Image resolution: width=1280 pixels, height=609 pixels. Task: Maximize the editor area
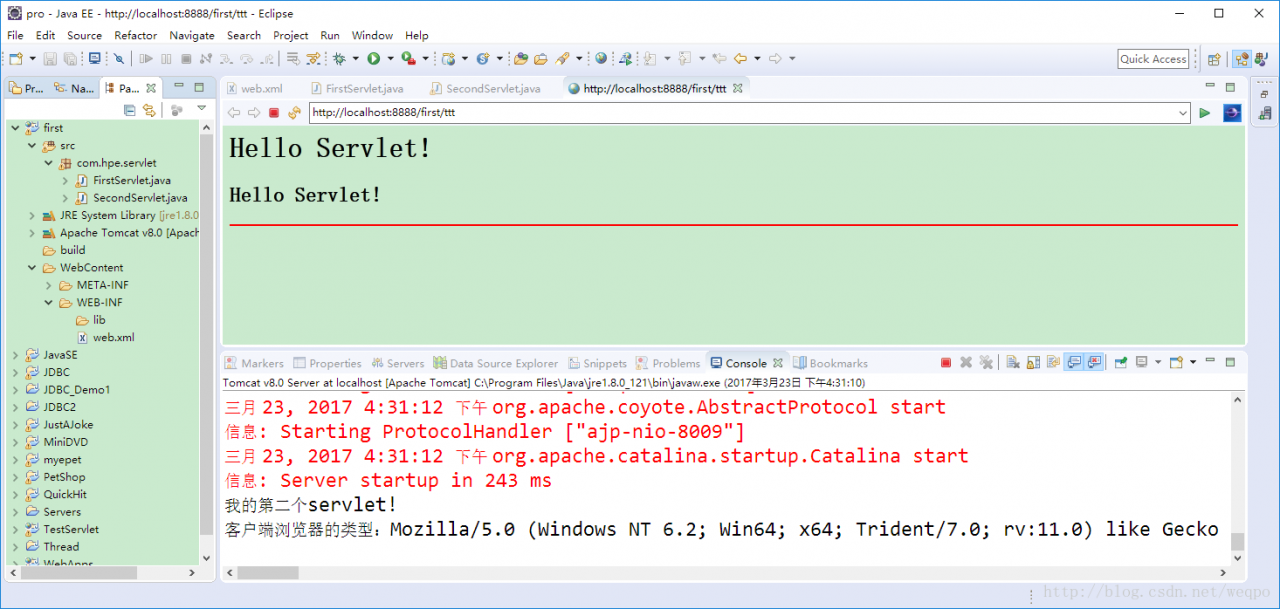(1230, 88)
